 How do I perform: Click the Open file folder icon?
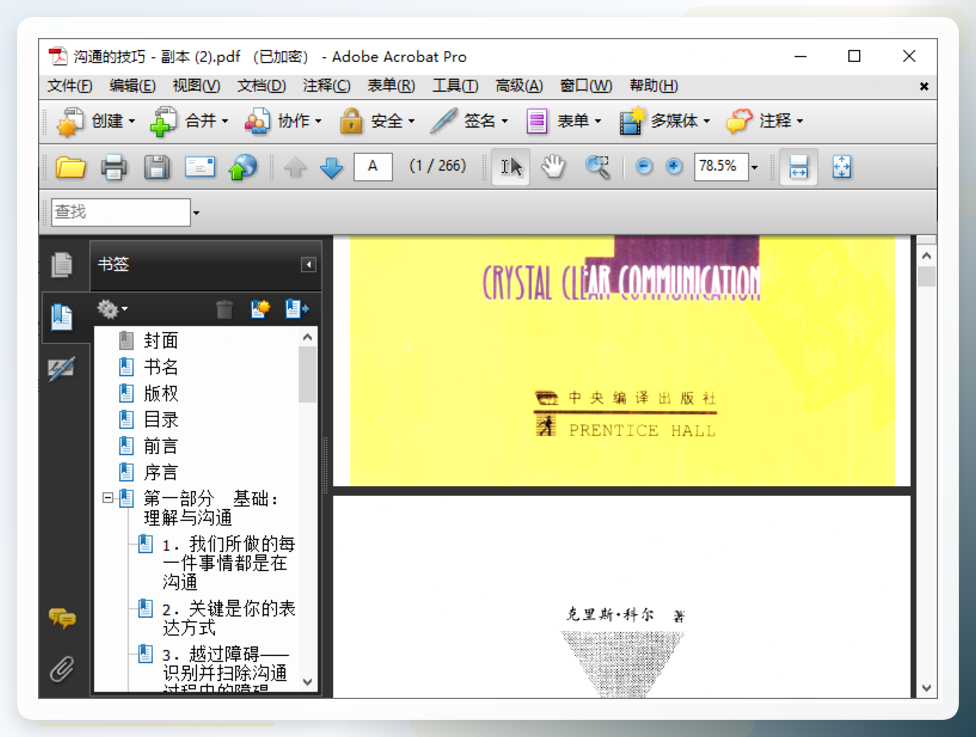70,167
